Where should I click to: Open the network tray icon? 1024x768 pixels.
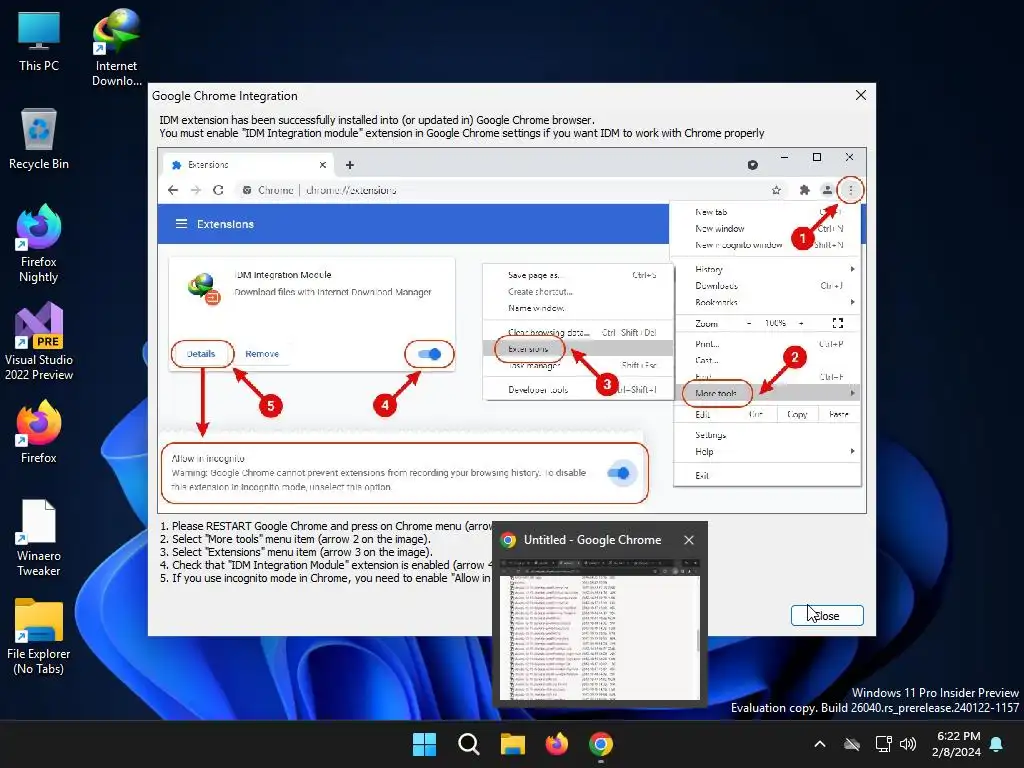pyautogui.click(x=883, y=744)
